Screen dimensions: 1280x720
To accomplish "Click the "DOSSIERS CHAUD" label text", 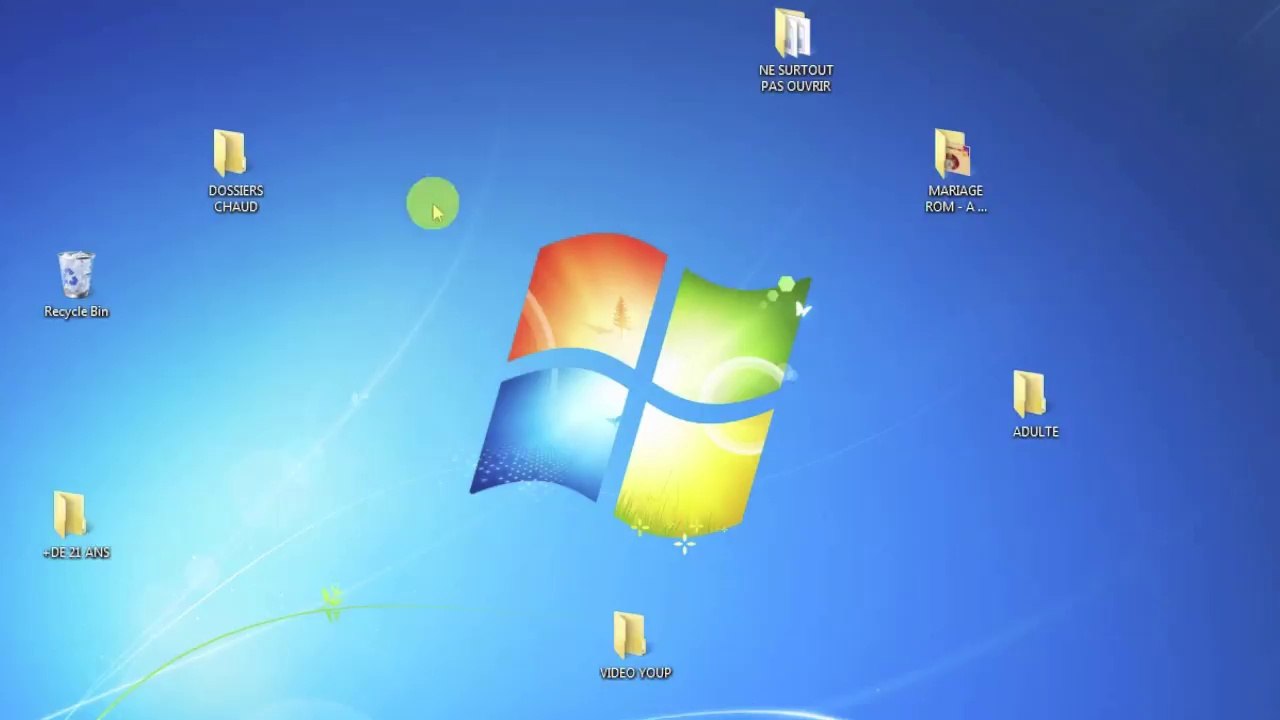I will click(236, 199).
